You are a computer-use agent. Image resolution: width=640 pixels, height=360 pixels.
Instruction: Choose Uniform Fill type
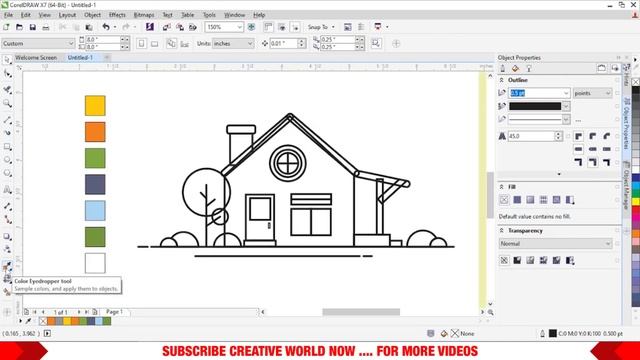tap(517, 200)
